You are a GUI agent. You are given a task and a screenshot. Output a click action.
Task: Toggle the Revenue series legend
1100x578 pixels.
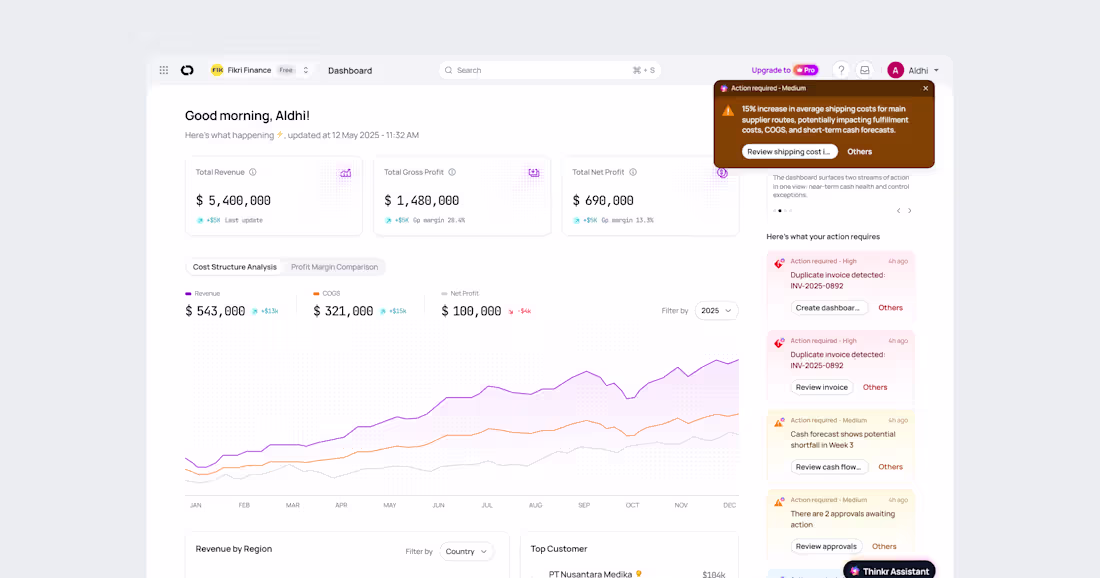[203, 293]
